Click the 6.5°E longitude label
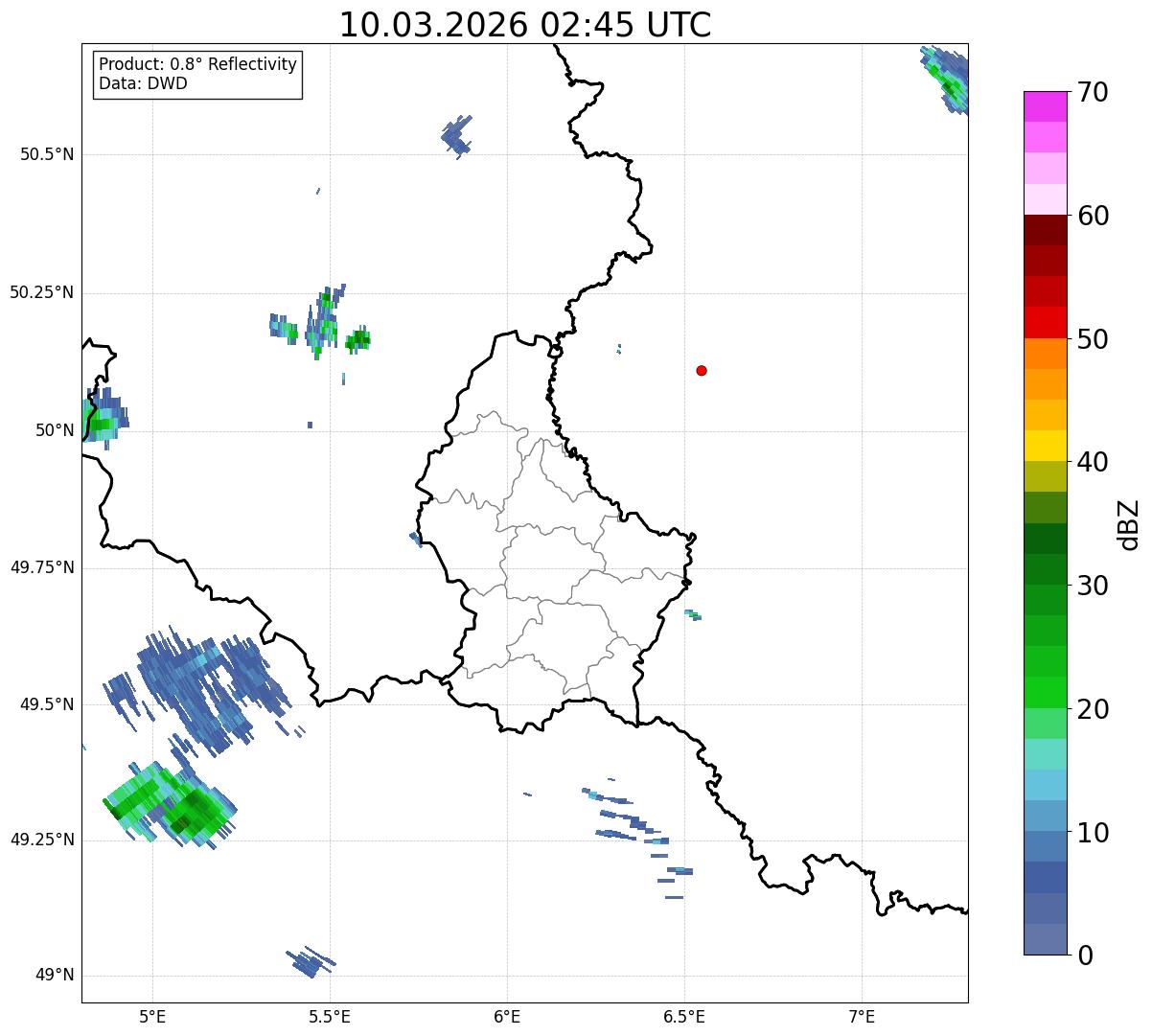Image resolution: width=1152 pixels, height=1036 pixels. pyautogui.click(x=684, y=1016)
